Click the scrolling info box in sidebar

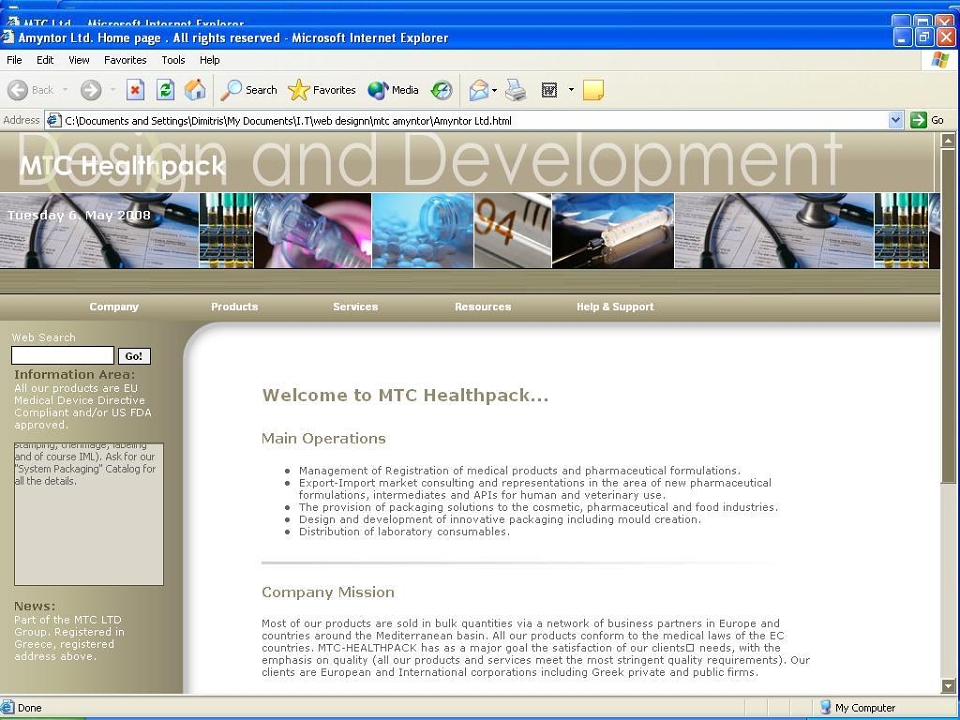click(x=89, y=514)
